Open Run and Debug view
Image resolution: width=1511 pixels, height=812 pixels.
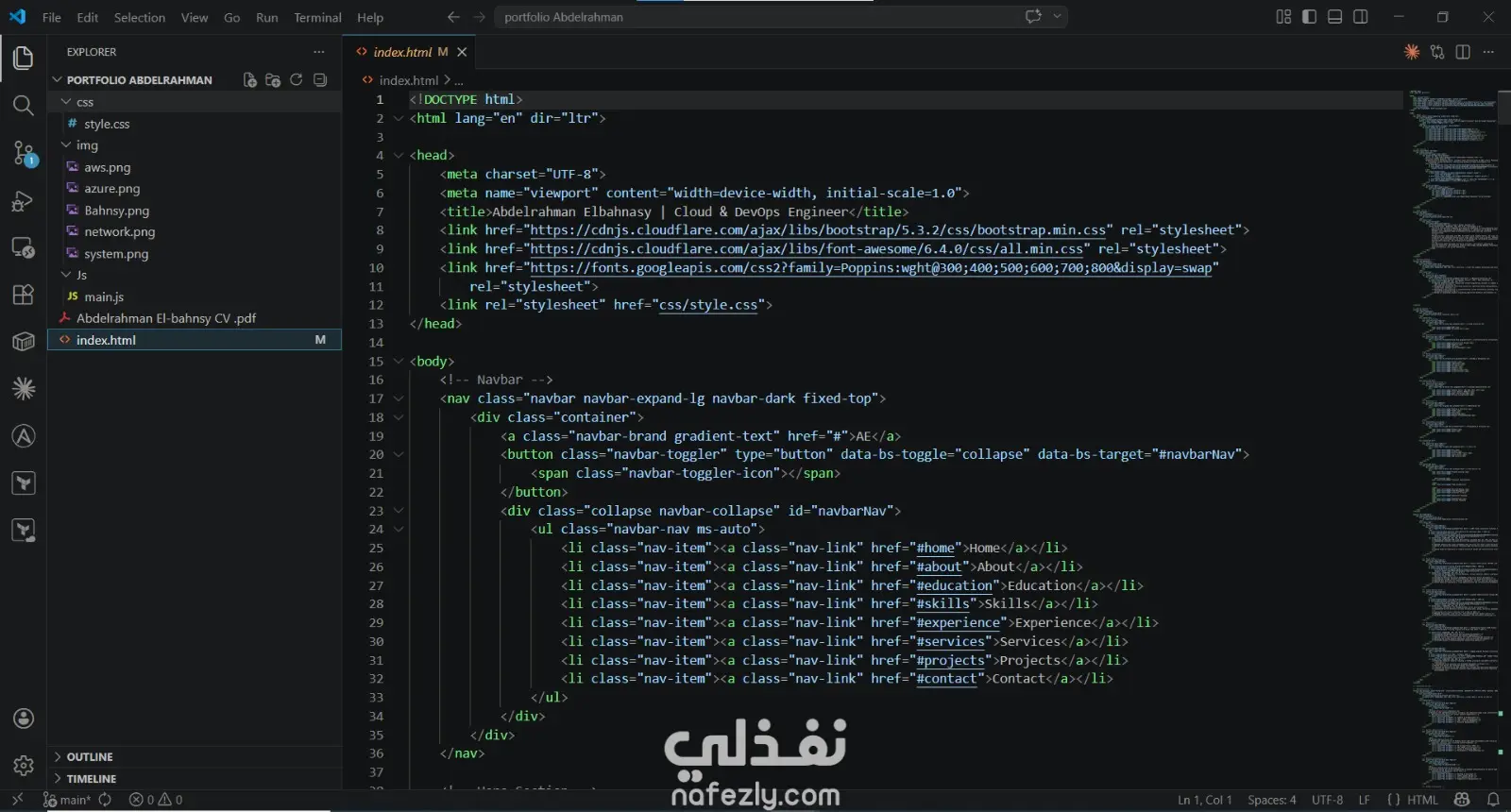[24, 201]
